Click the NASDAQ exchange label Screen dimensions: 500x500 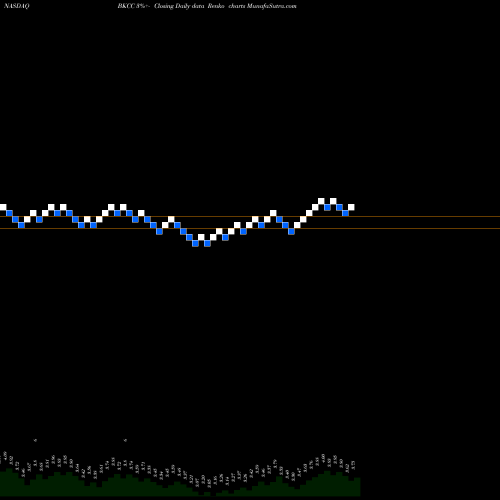[x=17, y=6]
